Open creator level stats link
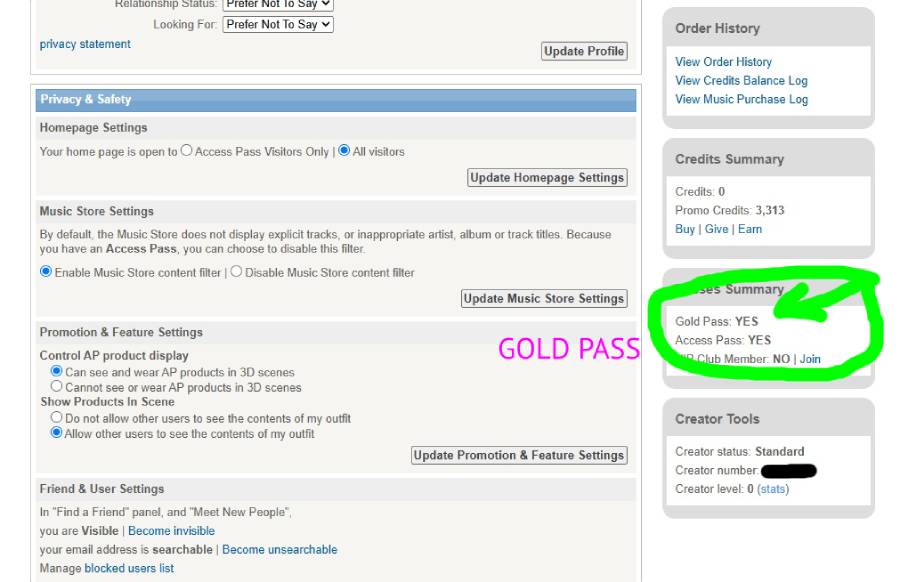Image resolution: width=900 pixels, height=582 pixels. coord(773,489)
